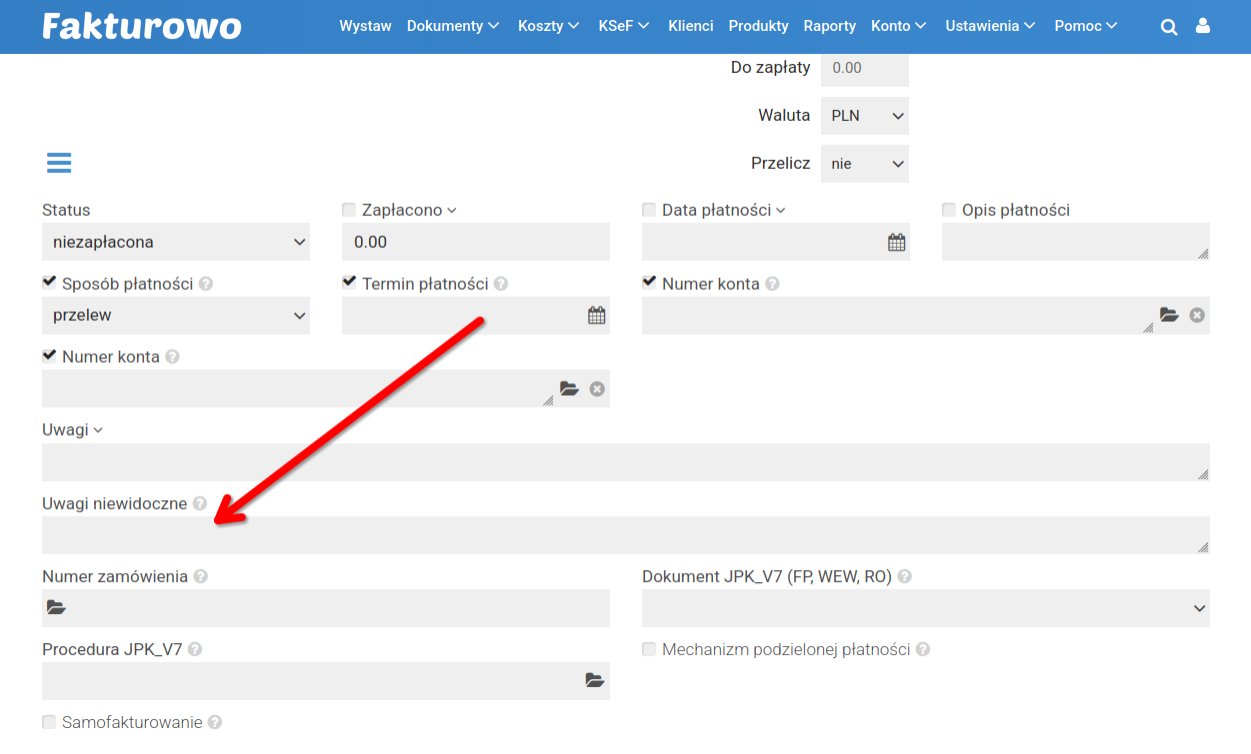The width and height of the screenshot is (1251, 754).
Task: Expand the Waluta PLN dropdown
Action: [x=864, y=116]
